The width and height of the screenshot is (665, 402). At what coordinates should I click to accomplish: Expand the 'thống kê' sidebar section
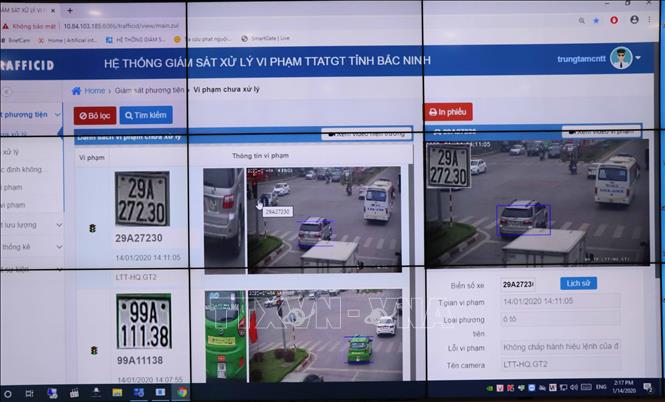(59, 247)
